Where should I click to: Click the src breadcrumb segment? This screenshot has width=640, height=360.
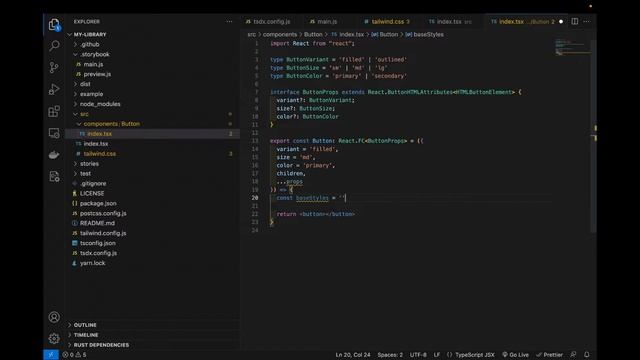[x=251, y=35]
